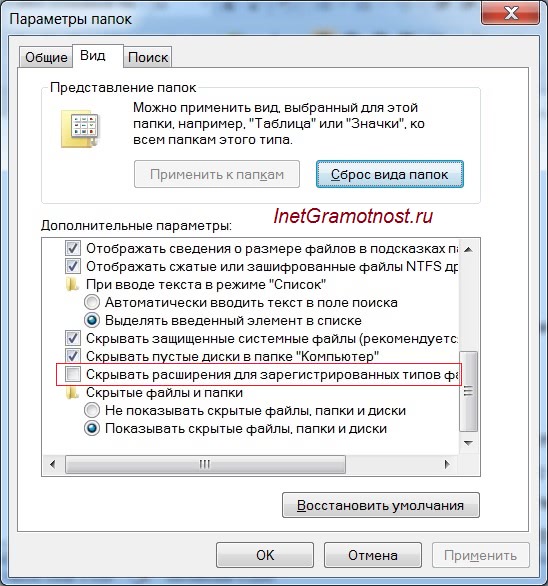
Task: Uncheck Отображать сжатые или зашифрованные файлы NTFS
Action: tap(73, 266)
